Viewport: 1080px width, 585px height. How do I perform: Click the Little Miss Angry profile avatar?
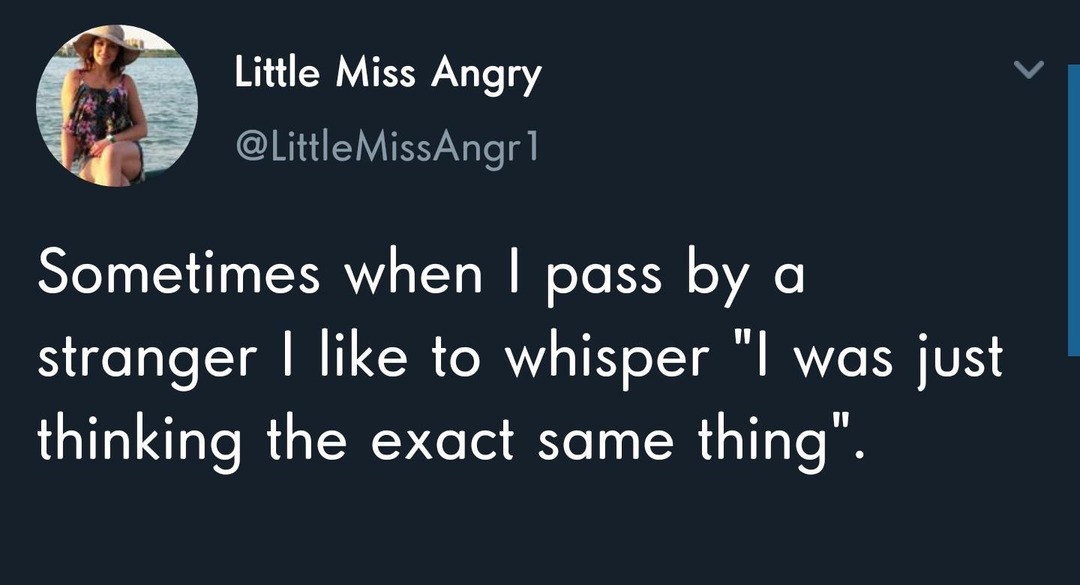coord(115,105)
